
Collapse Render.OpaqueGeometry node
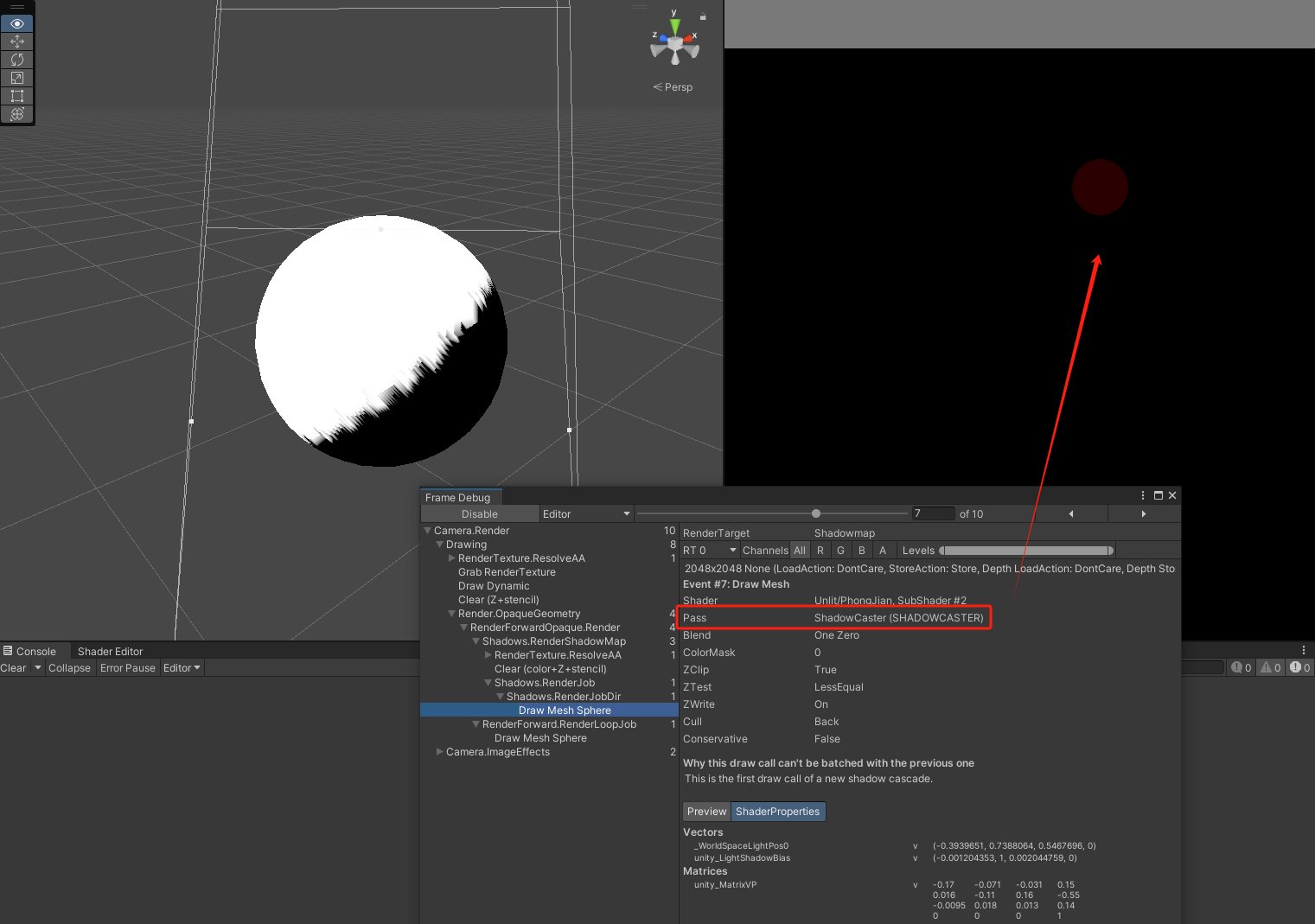(x=451, y=614)
